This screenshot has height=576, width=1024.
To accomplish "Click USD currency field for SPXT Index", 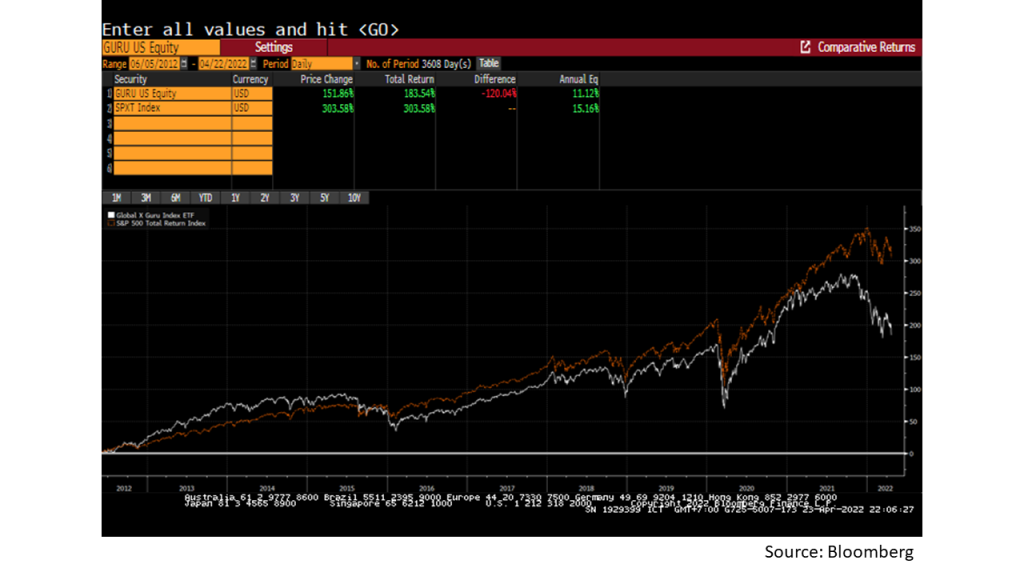I will [x=252, y=108].
